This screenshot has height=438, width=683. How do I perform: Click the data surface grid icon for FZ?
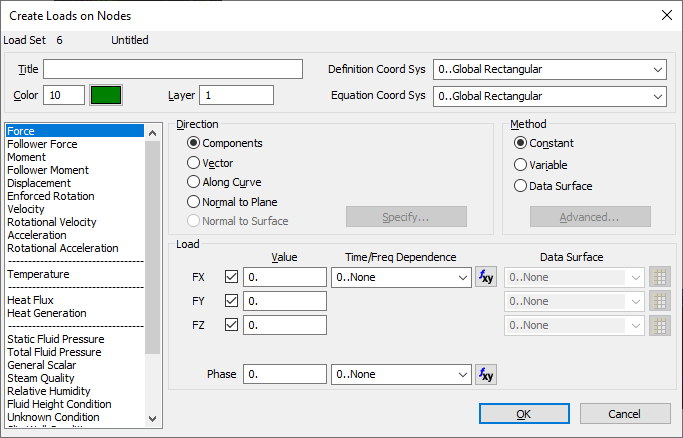click(x=659, y=325)
